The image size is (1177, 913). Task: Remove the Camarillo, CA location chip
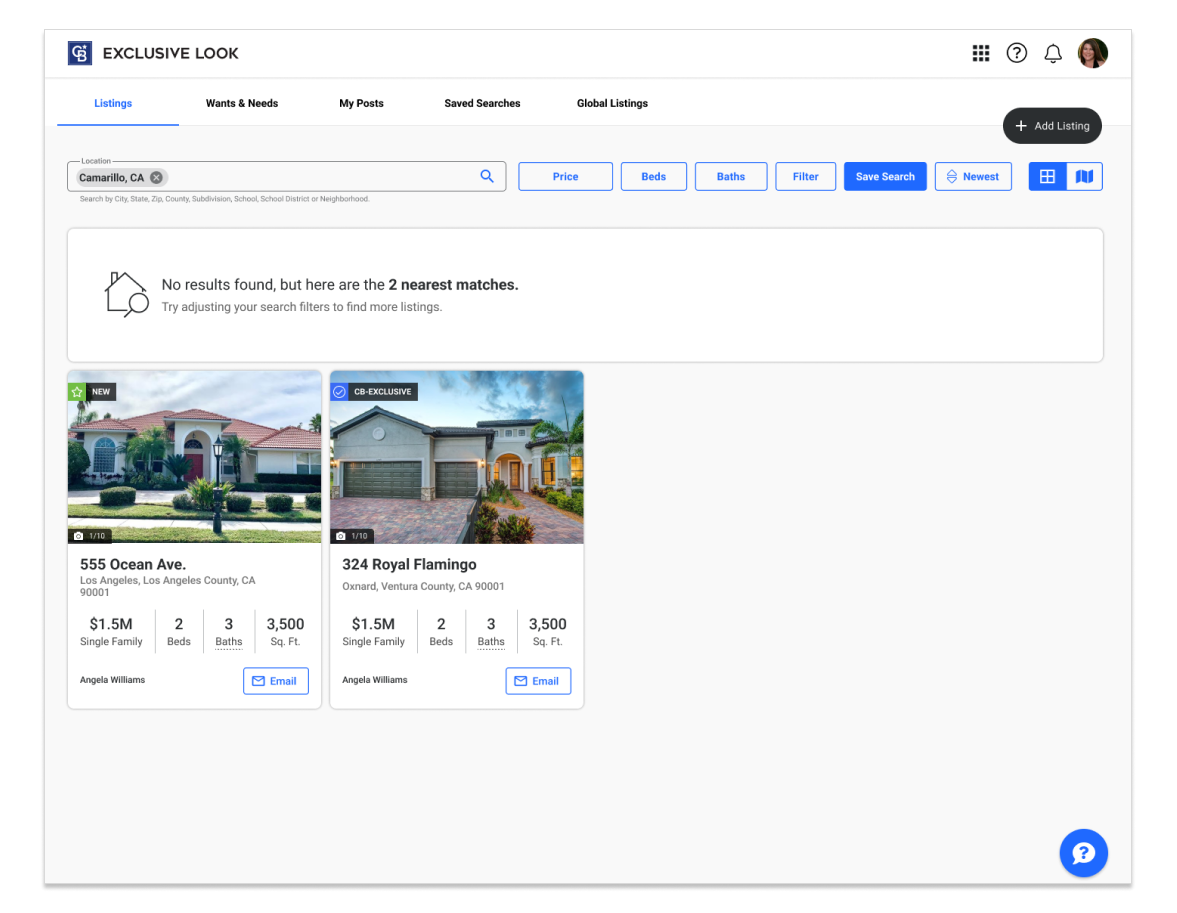[x=156, y=178]
